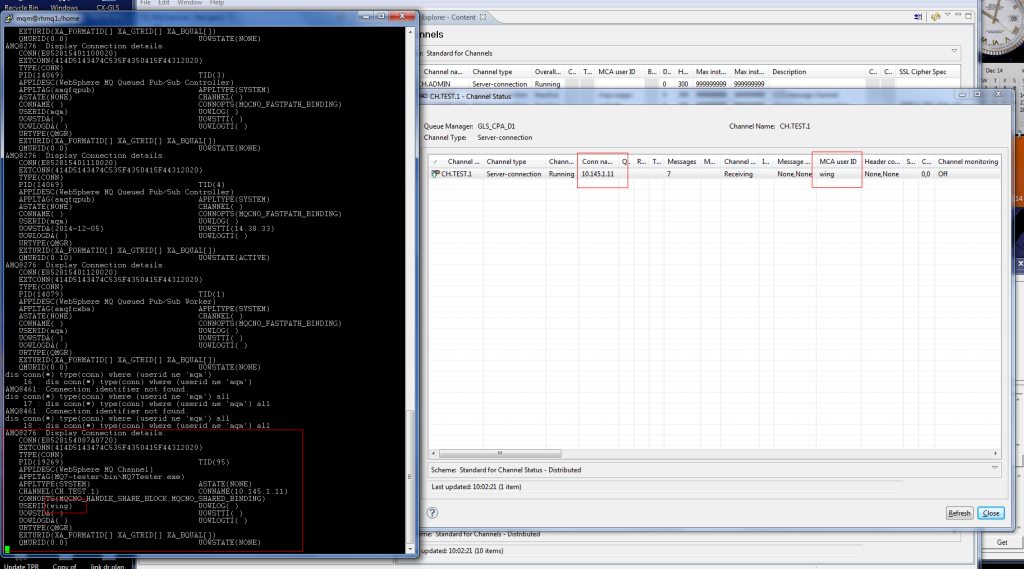Sort by MCA user ID column in status table
1024x569 pixels.
coord(838,161)
